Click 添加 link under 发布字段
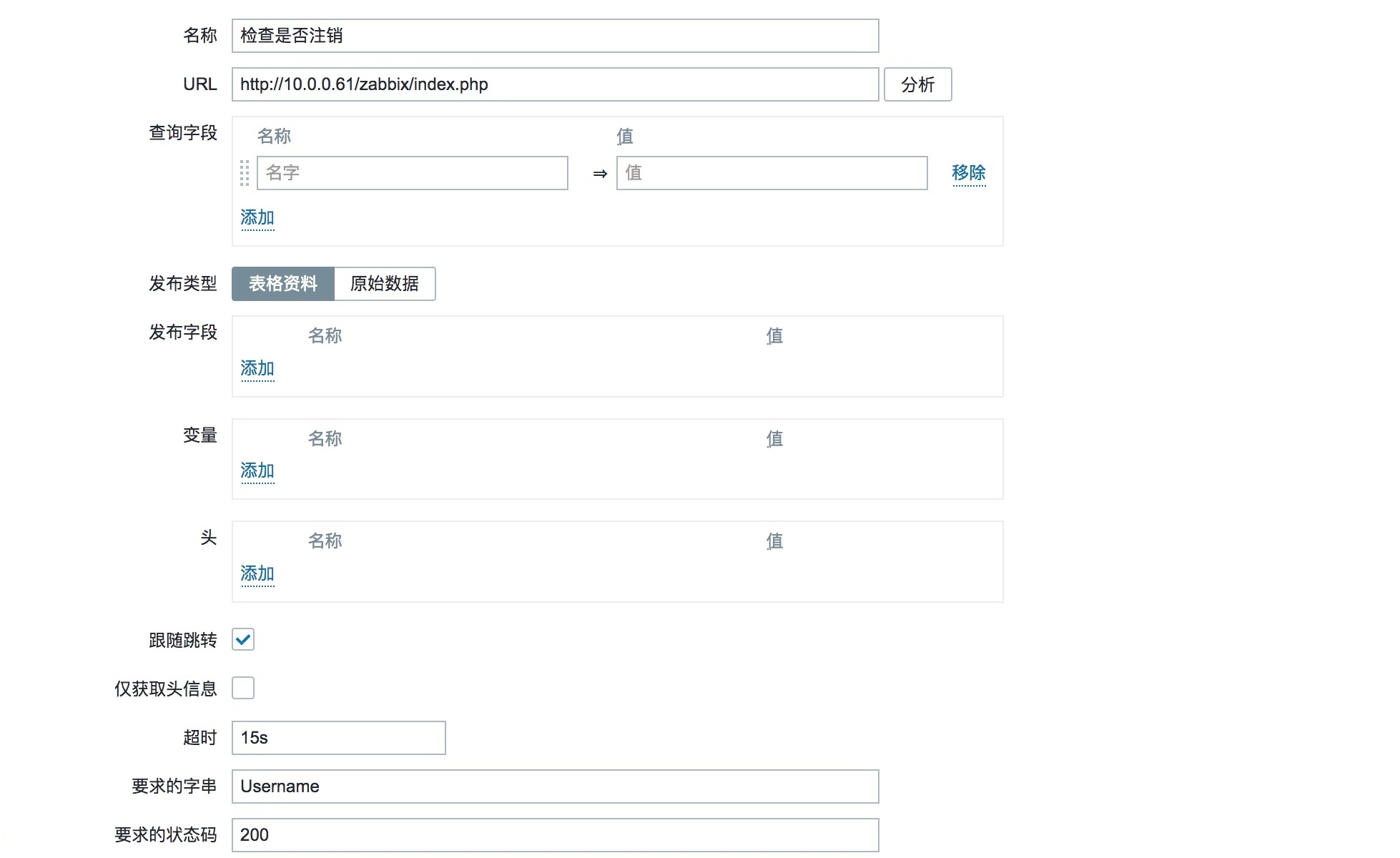Viewport: 1400px width, 858px height. click(257, 368)
